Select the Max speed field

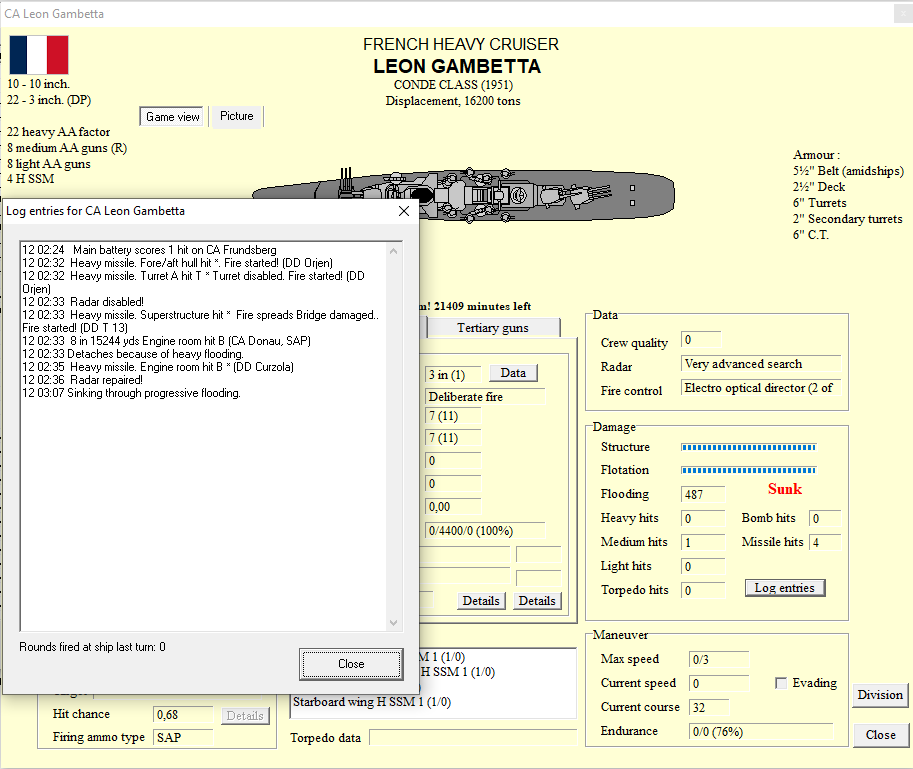[719, 660]
